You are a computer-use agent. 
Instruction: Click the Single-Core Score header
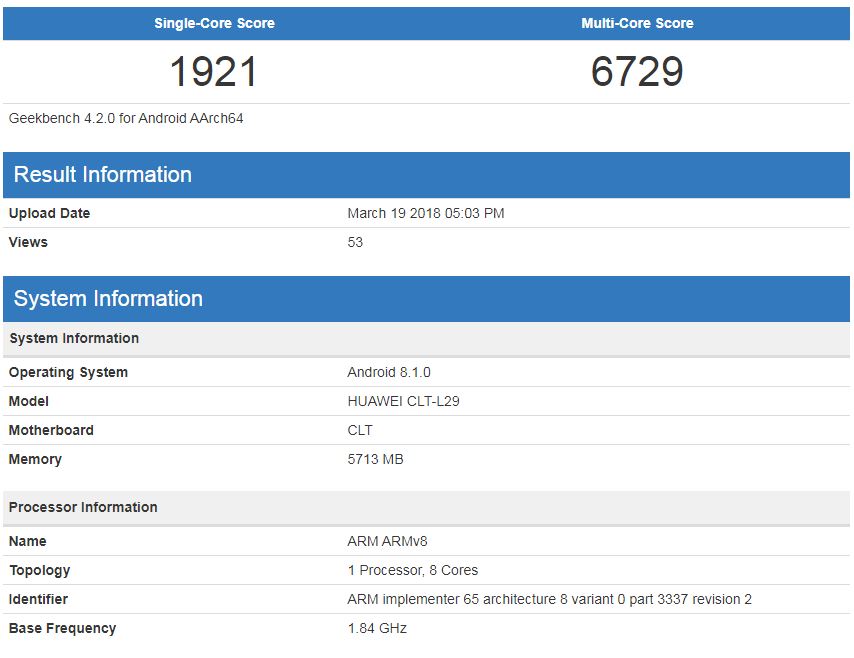[x=214, y=23]
